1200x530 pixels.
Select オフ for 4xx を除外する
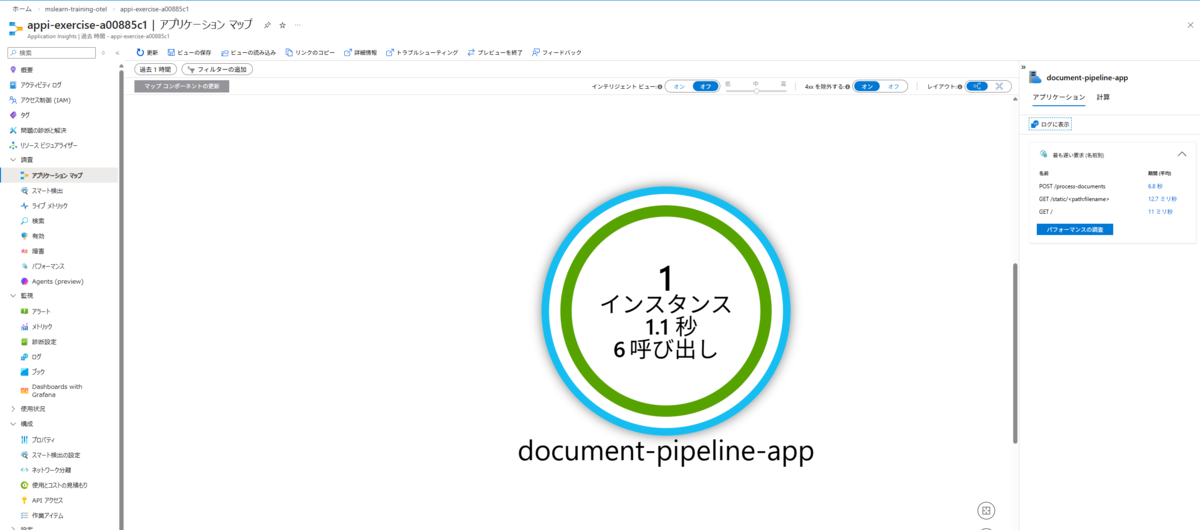pos(894,86)
